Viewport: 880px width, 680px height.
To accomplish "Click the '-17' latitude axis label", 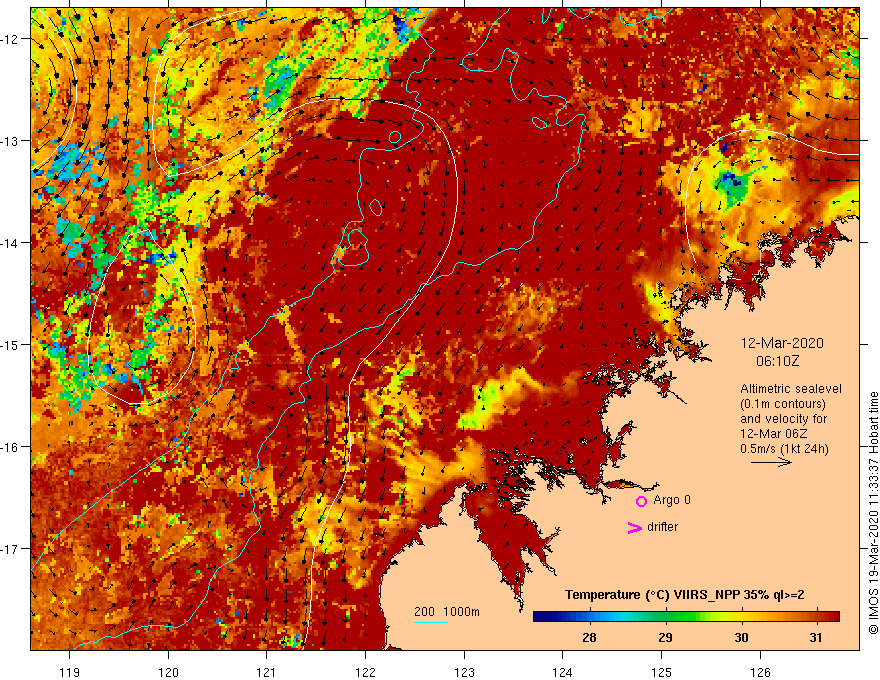I will 11,549.
